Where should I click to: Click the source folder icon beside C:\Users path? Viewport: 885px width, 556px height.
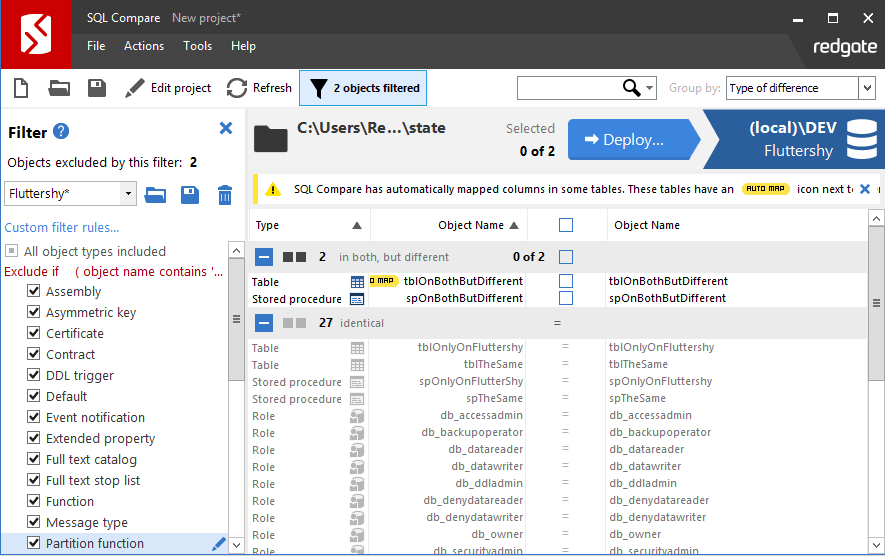271,139
